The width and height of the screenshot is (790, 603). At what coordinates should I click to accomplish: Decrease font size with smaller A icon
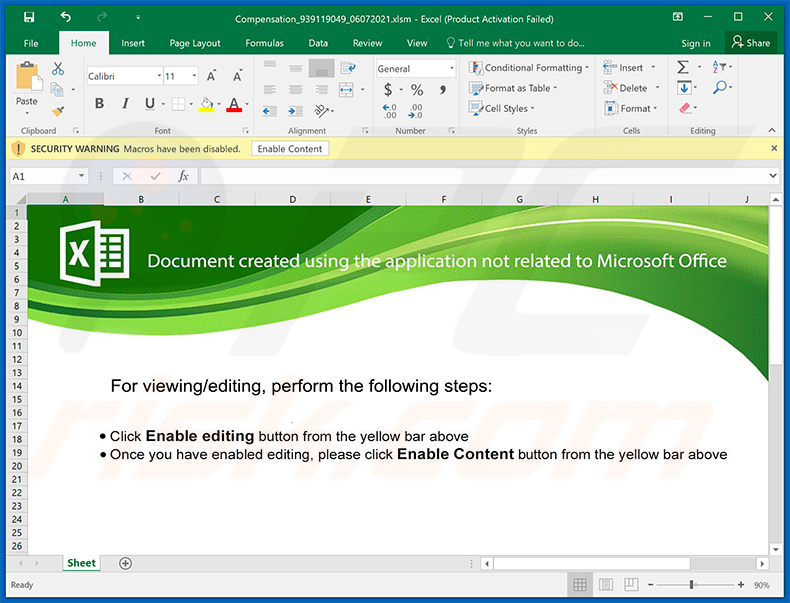click(x=238, y=76)
